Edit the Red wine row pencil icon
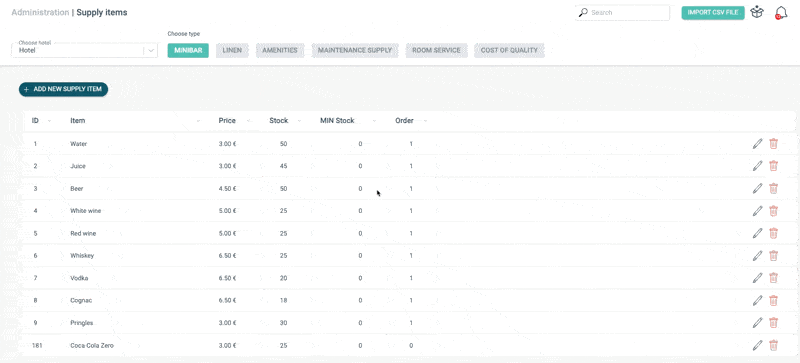The width and height of the screenshot is (800, 363). coord(758,233)
